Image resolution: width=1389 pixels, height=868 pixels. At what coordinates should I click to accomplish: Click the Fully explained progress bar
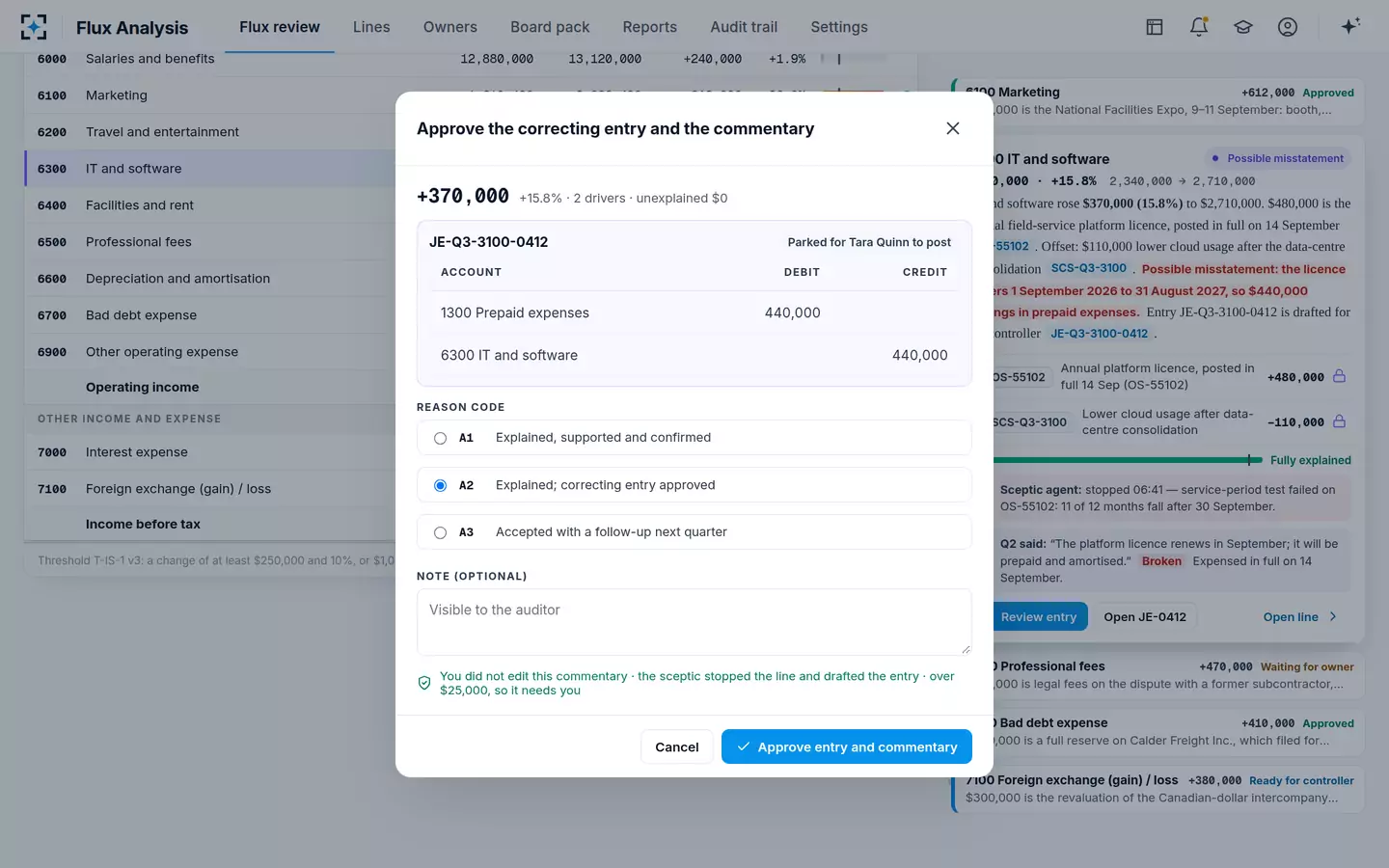[1129, 460]
